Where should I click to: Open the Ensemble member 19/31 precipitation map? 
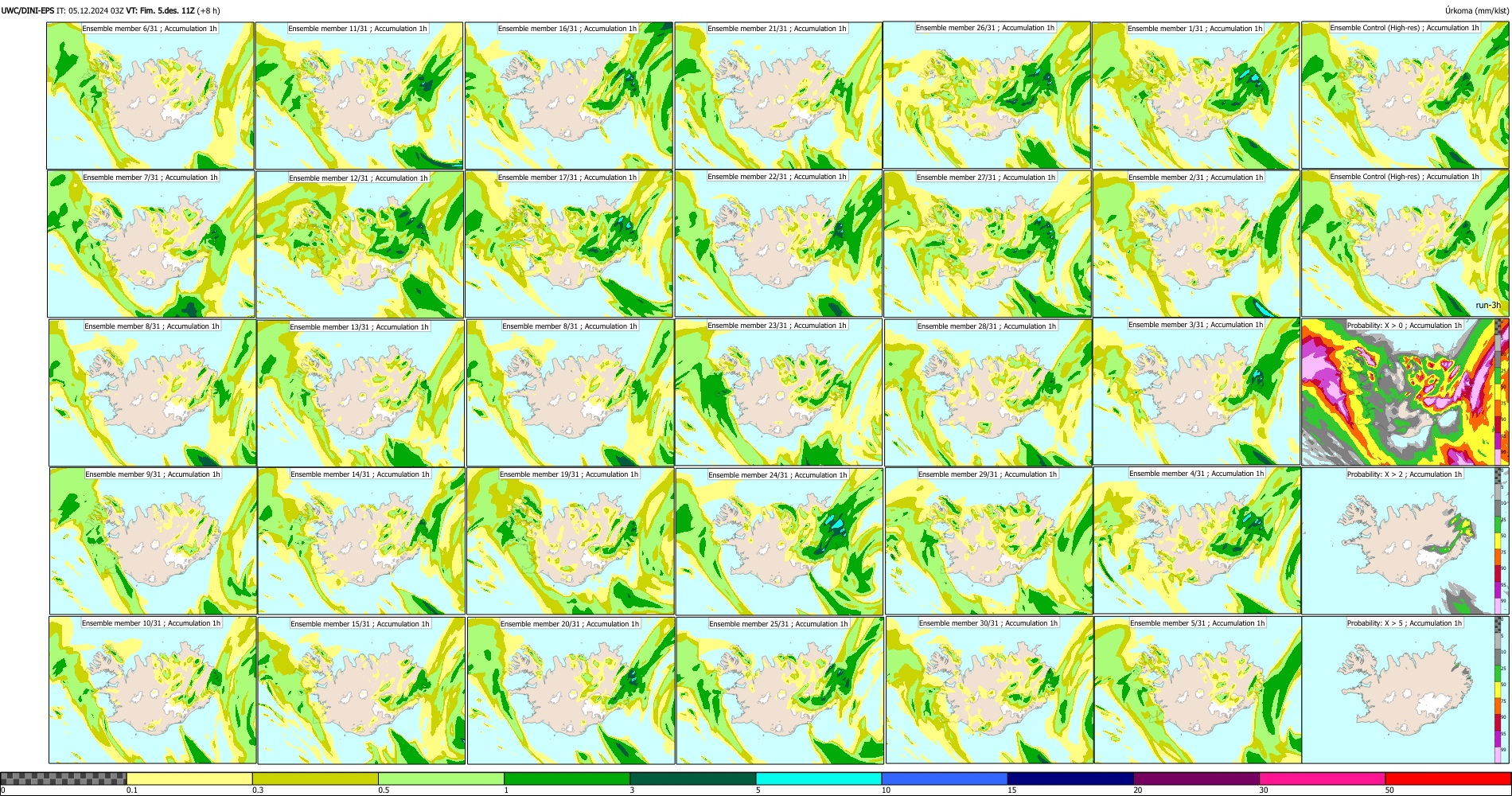click(x=571, y=541)
